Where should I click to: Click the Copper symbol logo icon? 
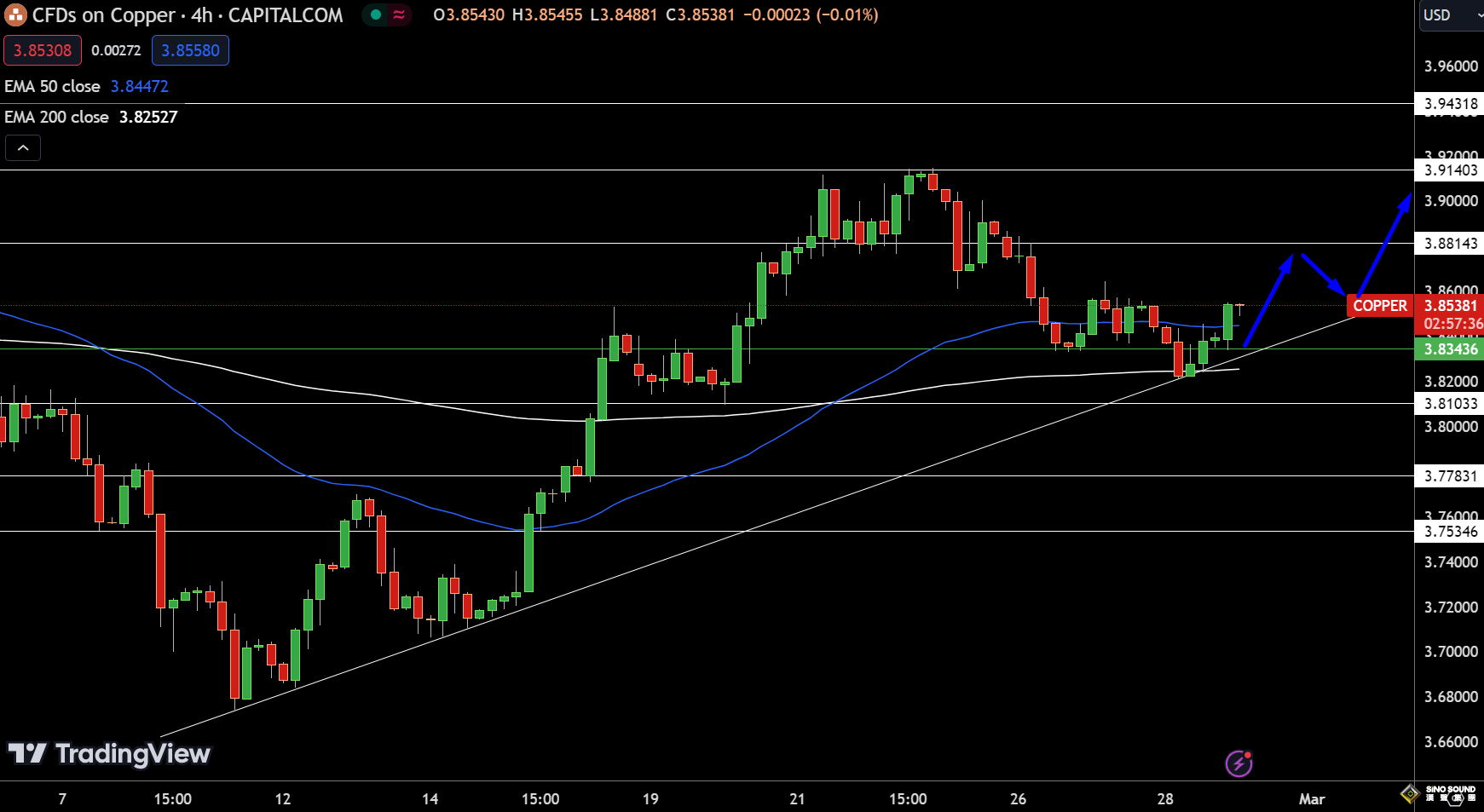tap(15, 15)
